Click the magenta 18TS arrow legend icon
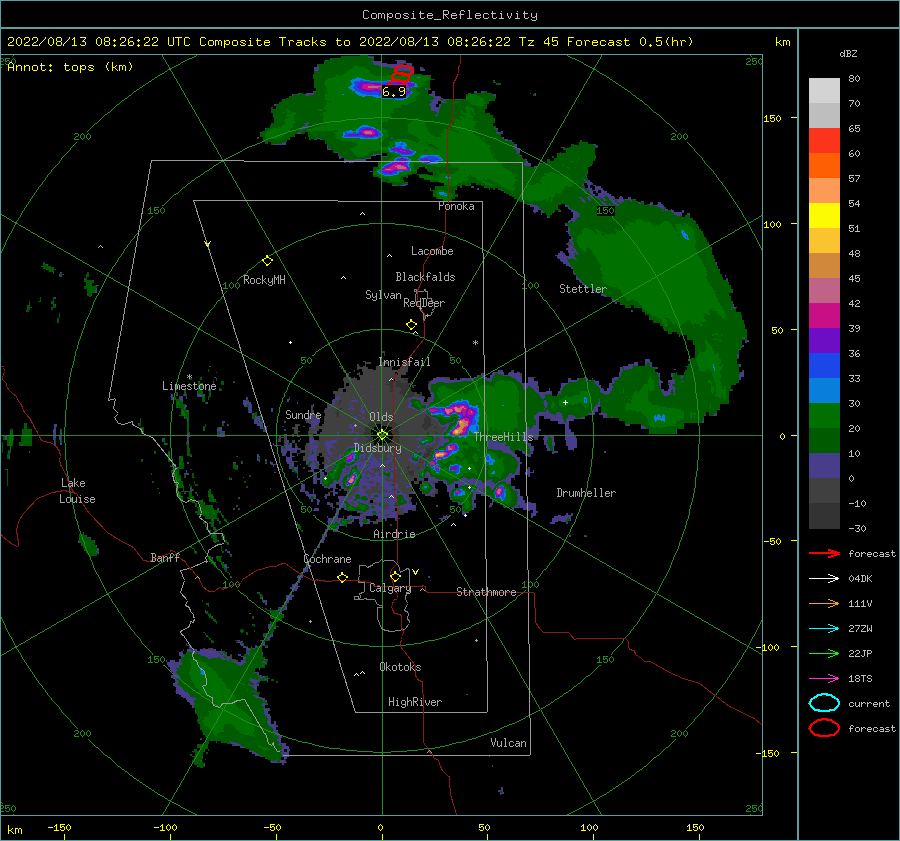This screenshot has width=900, height=841. 824,679
